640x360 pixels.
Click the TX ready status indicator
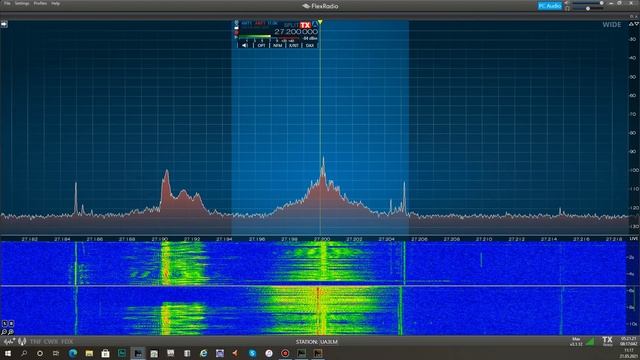607,341
